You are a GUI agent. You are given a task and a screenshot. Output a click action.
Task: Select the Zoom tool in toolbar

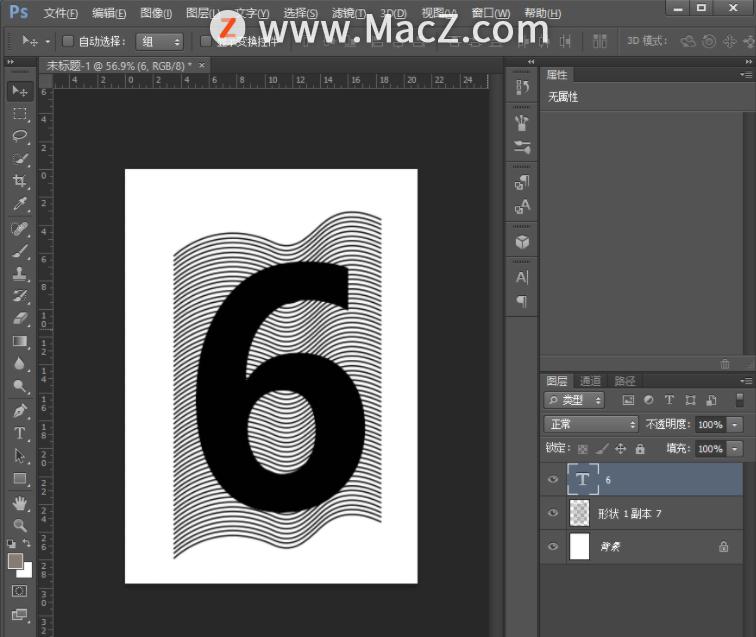(x=19, y=525)
